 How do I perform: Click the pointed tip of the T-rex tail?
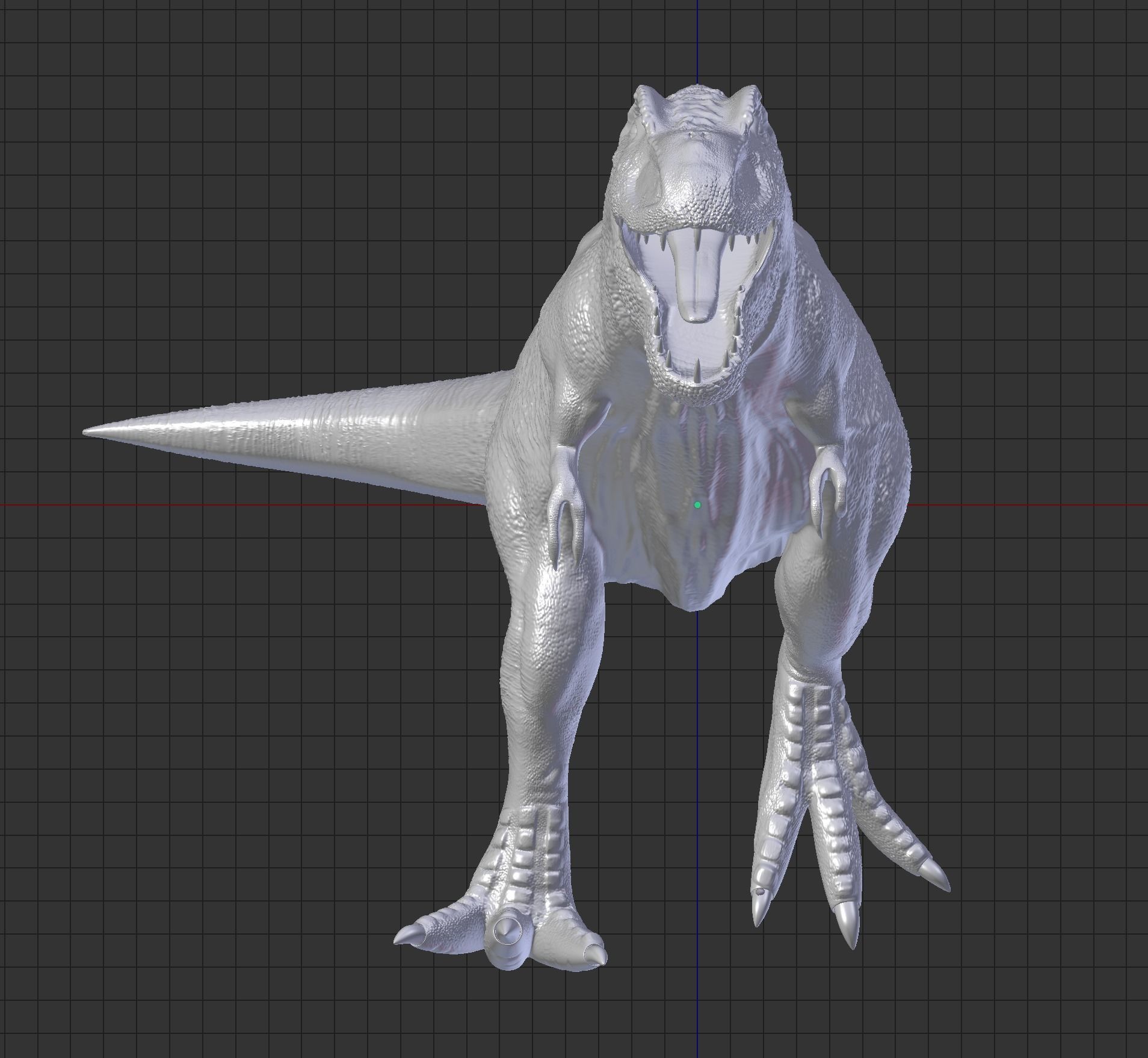tap(86, 431)
